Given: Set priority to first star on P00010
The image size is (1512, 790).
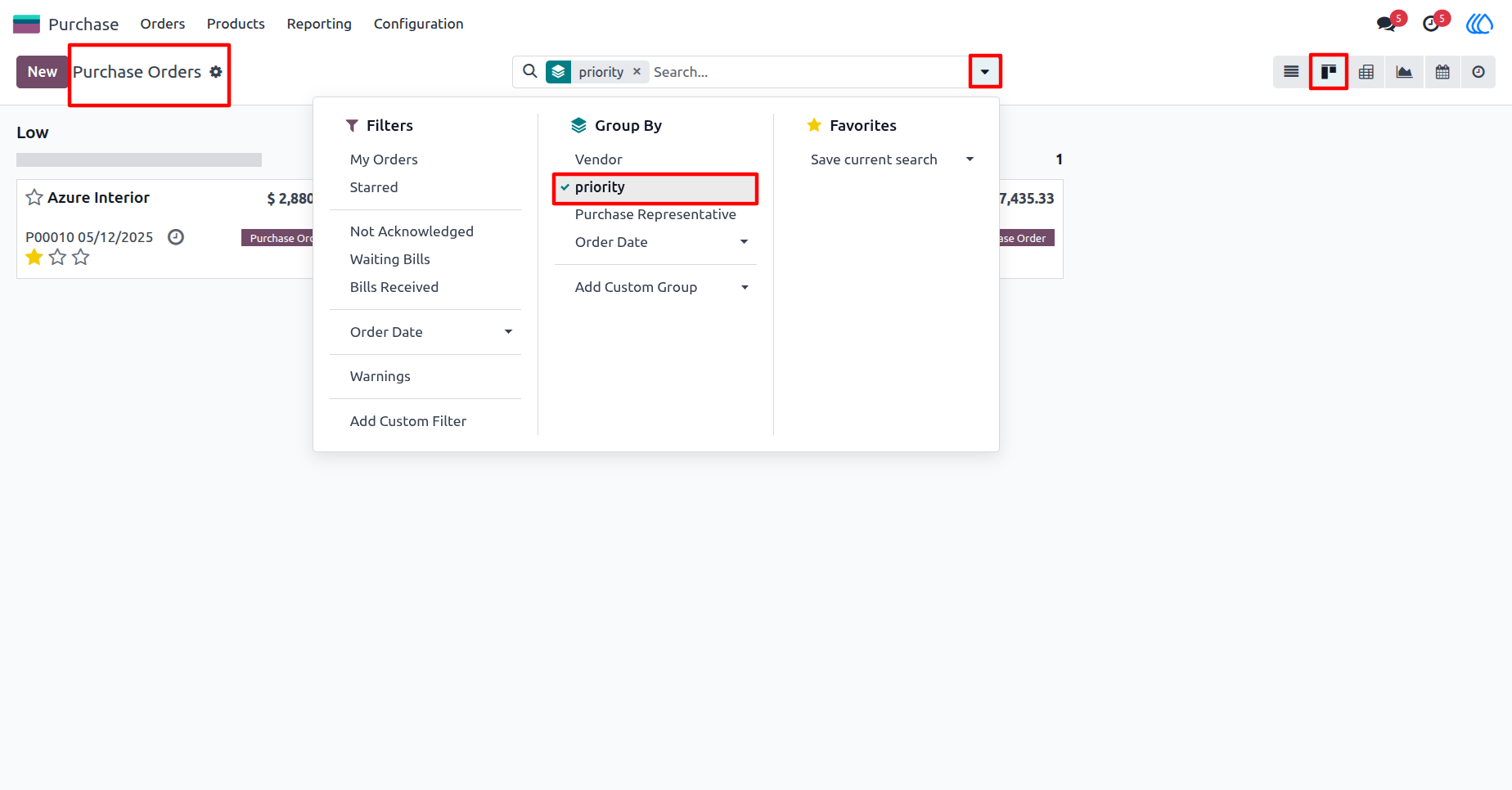Looking at the screenshot, I should pos(34,258).
